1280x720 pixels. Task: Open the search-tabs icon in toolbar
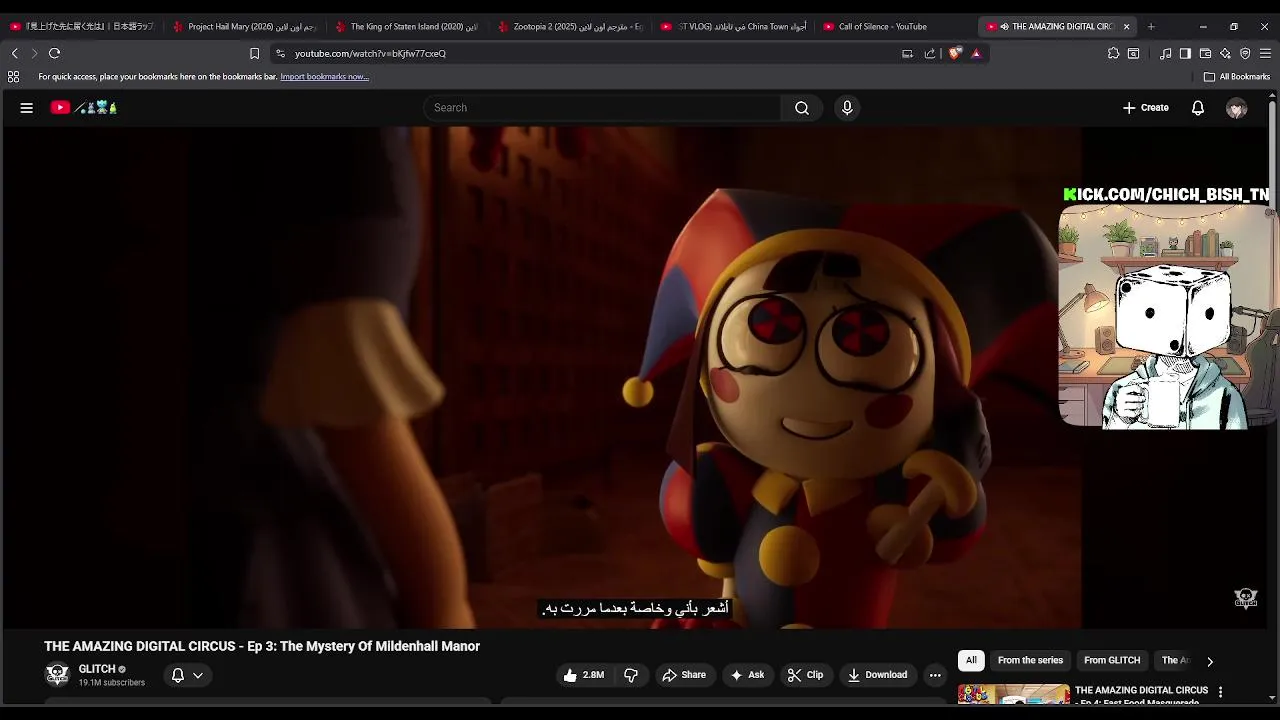(1133, 54)
